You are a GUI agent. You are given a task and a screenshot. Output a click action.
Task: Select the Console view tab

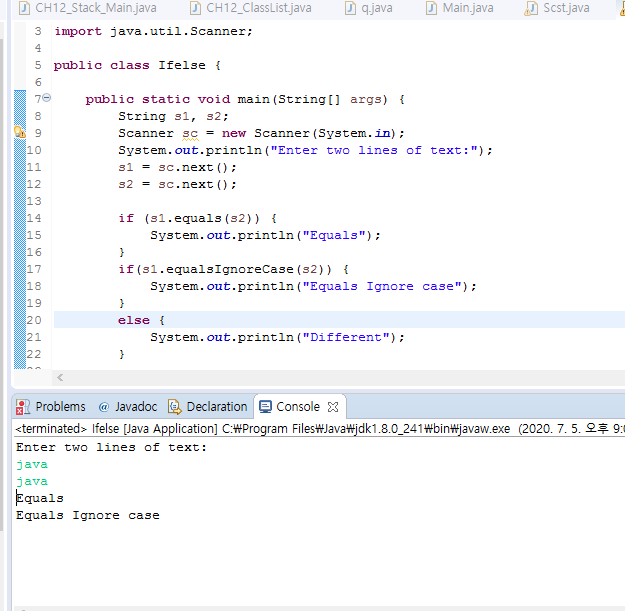298,407
